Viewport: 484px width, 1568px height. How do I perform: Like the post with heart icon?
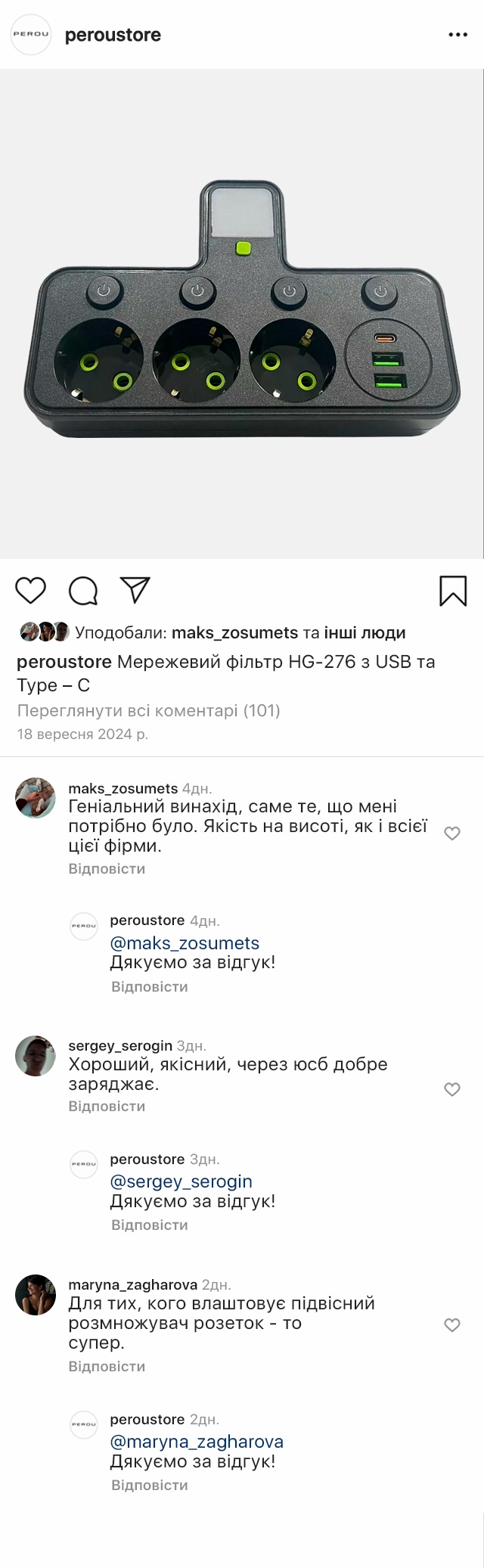pos(31,591)
